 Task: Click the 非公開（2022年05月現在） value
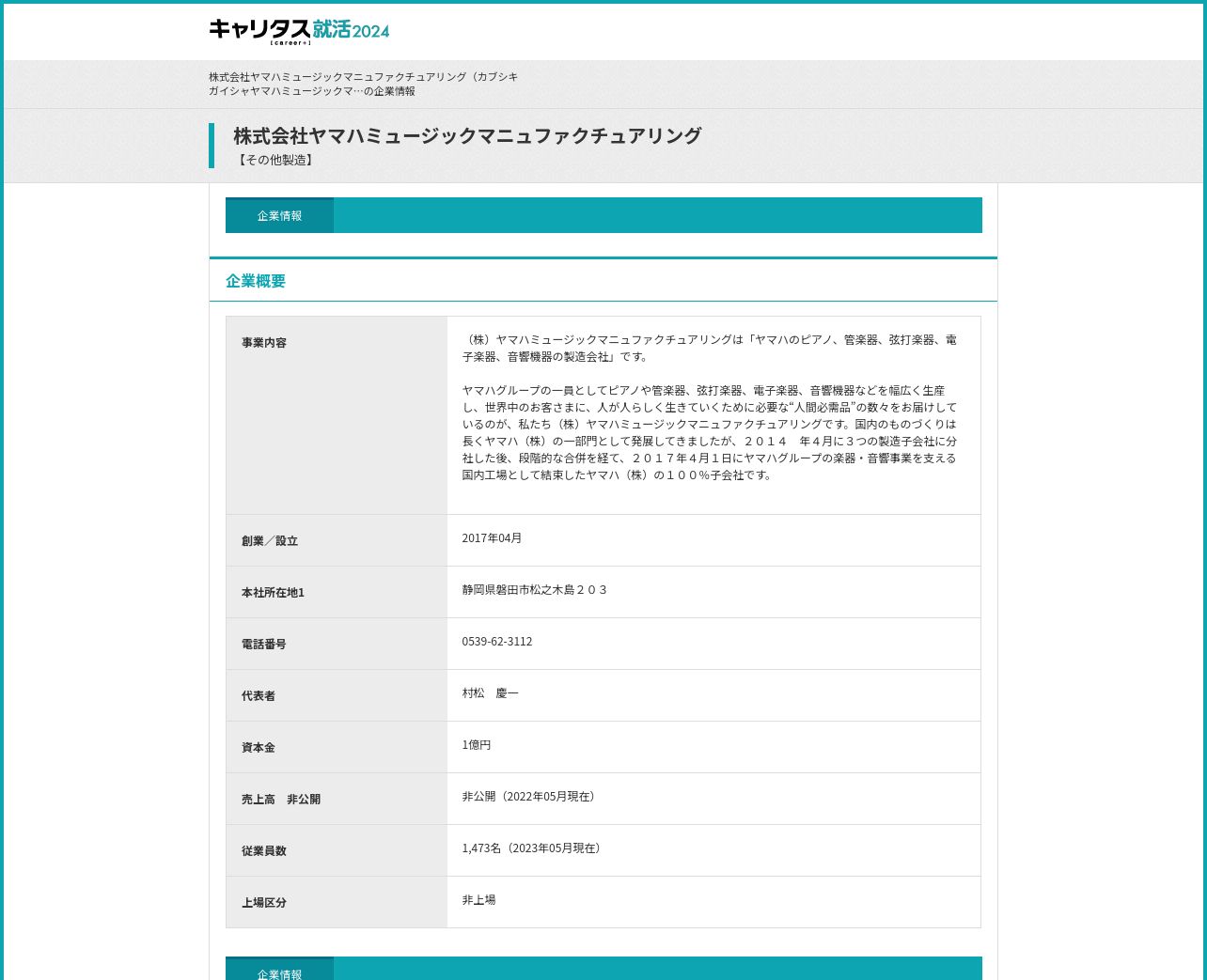[x=531, y=797]
